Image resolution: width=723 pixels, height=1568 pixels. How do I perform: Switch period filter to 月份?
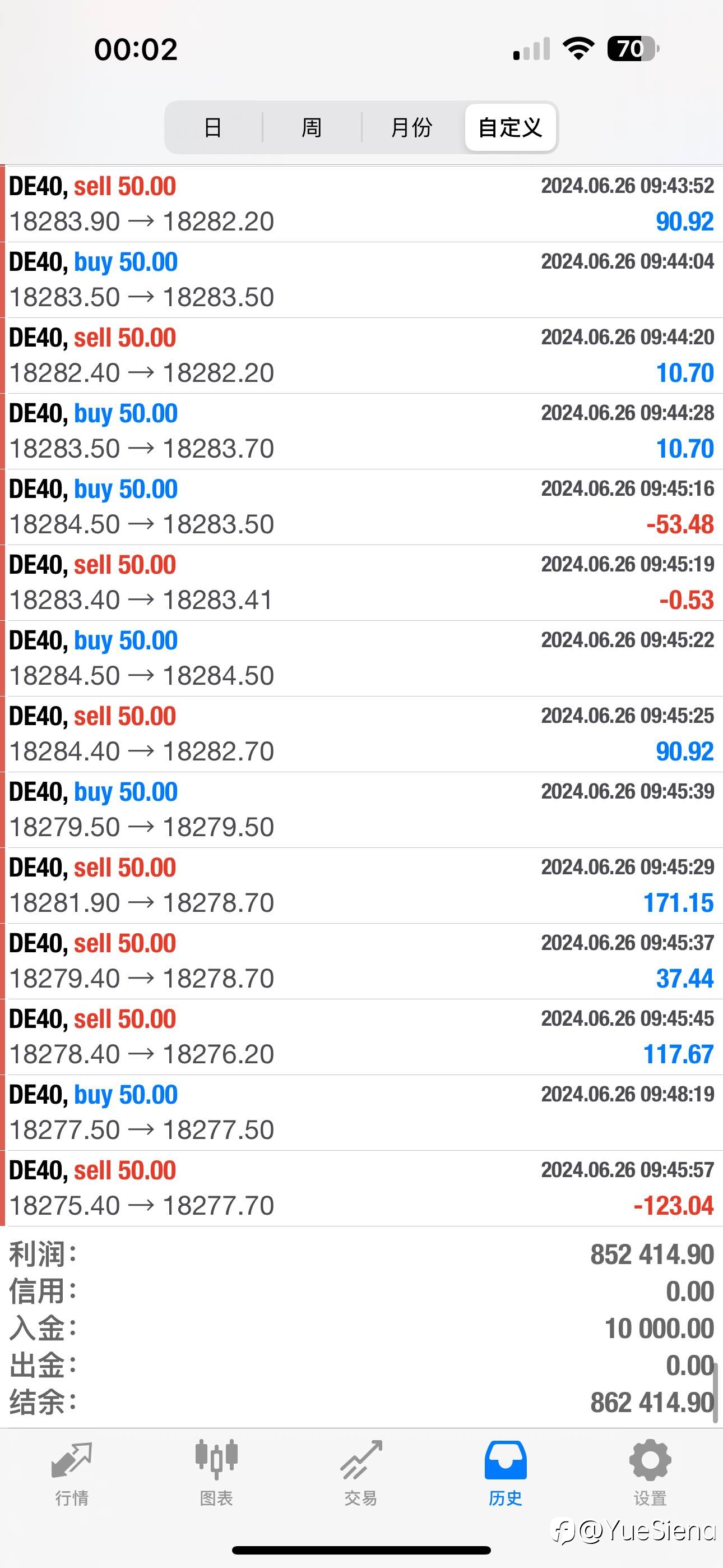[x=411, y=127]
